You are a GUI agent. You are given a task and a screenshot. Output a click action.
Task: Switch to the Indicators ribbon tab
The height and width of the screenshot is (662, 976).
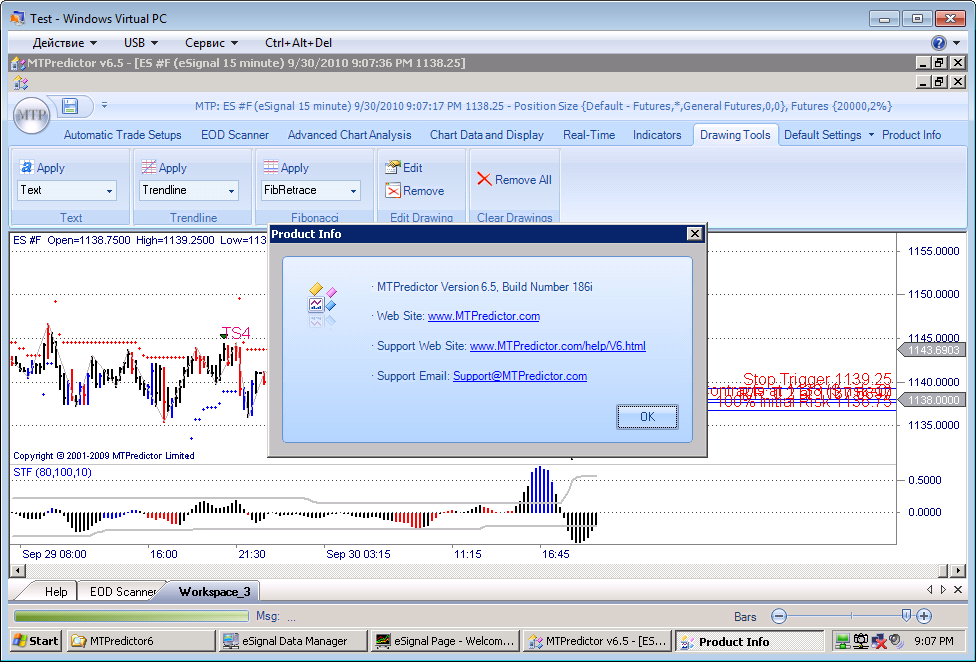657,135
